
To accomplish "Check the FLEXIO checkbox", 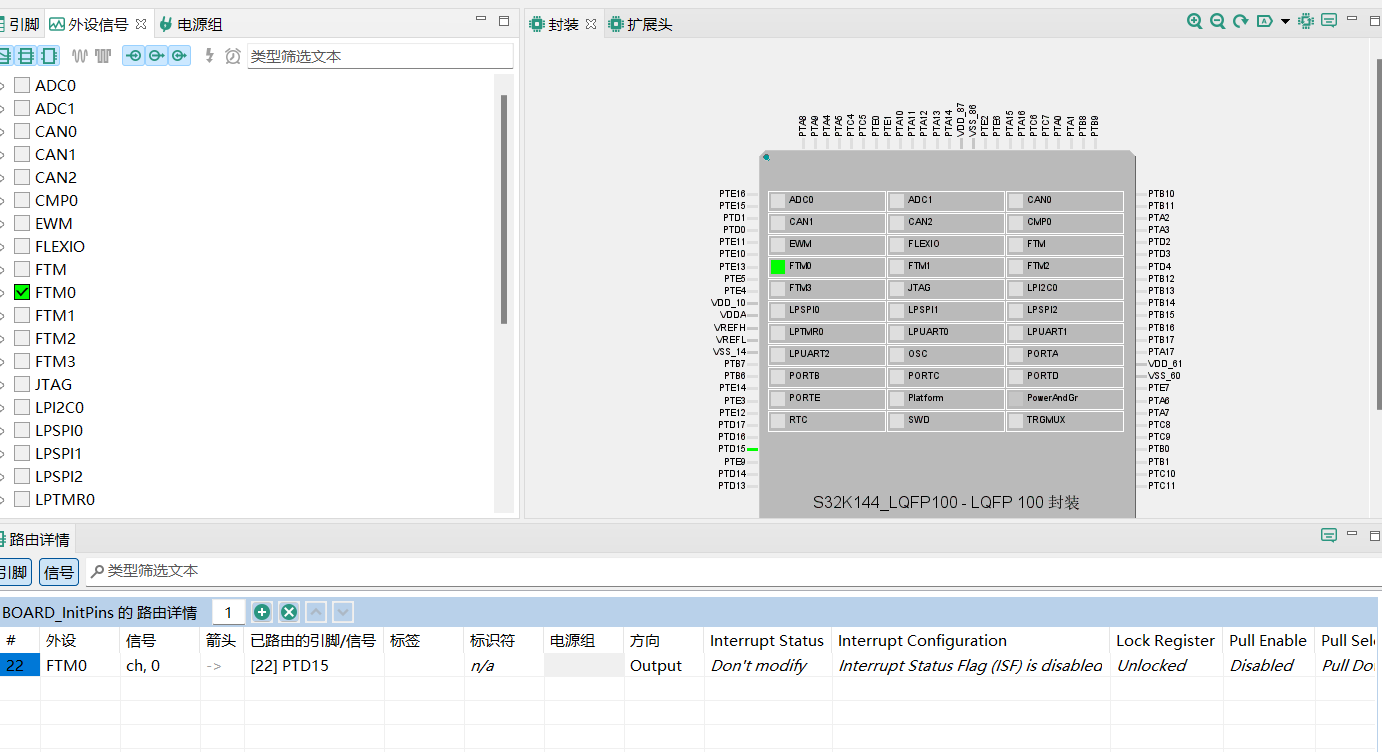I will tap(22, 247).
